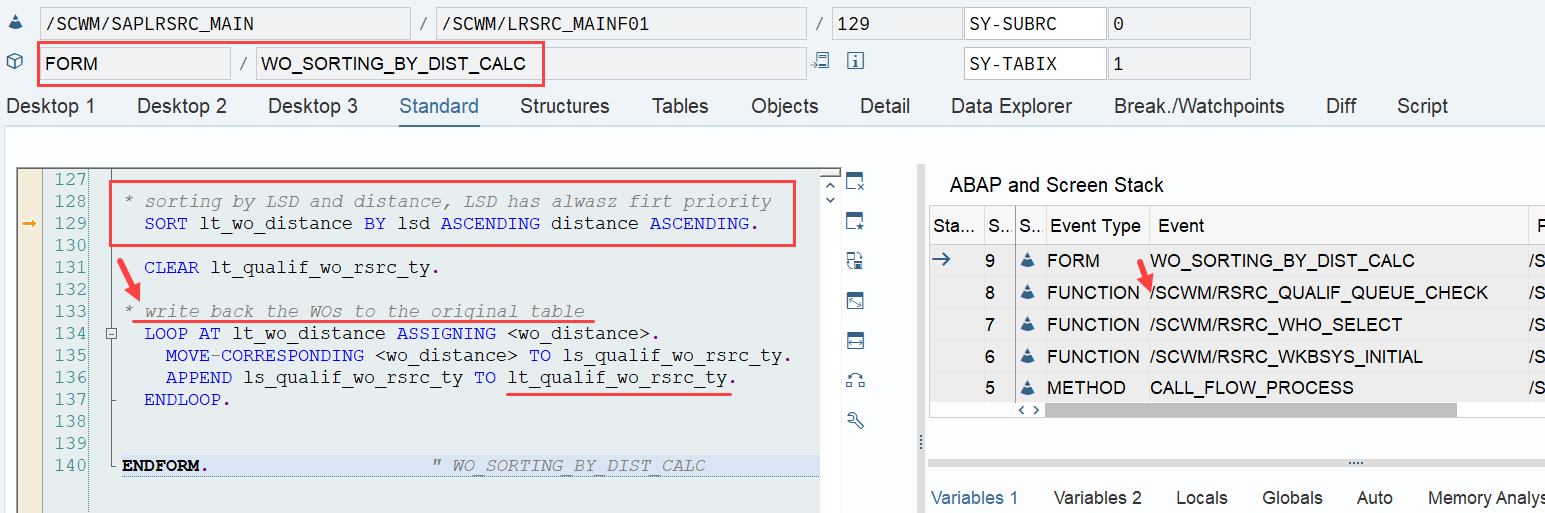Click left scroll arrow under stack table
The height and width of the screenshot is (513, 1545).
click(1022, 410)
